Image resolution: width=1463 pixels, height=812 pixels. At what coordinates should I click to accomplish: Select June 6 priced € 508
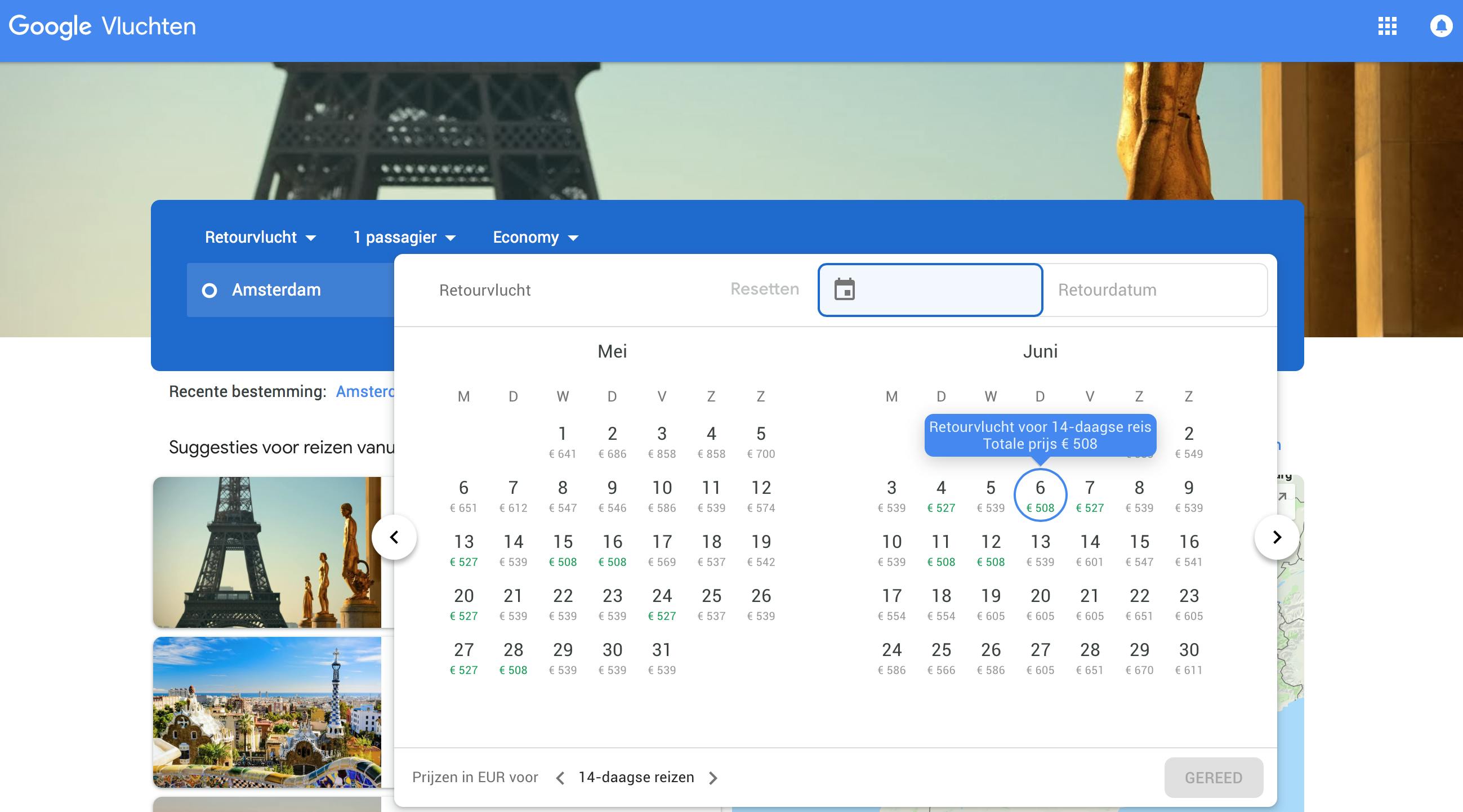(x=1040, y=494)
